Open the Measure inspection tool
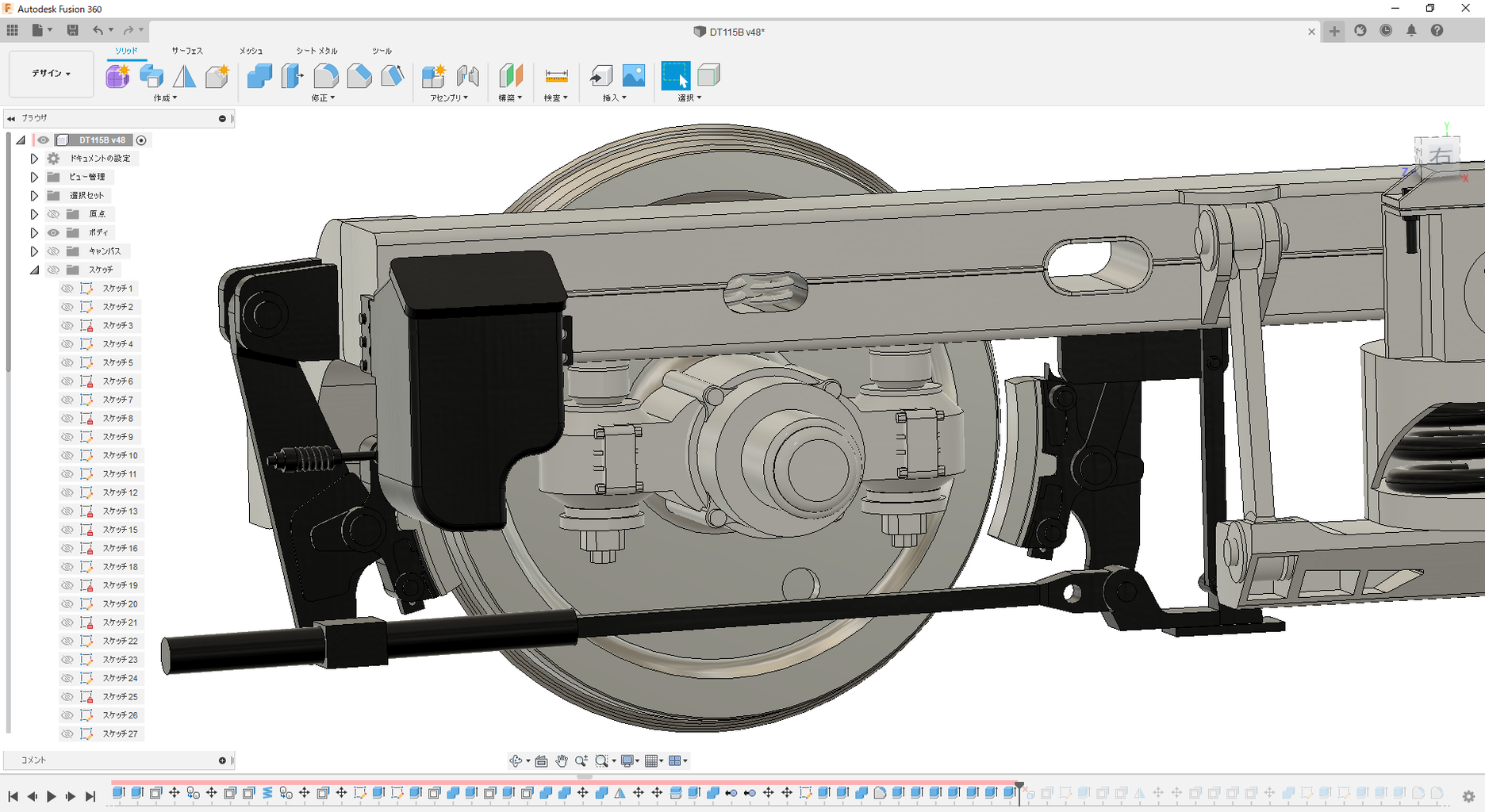Screen dimensions: 1485x812 tap(556, 76)
